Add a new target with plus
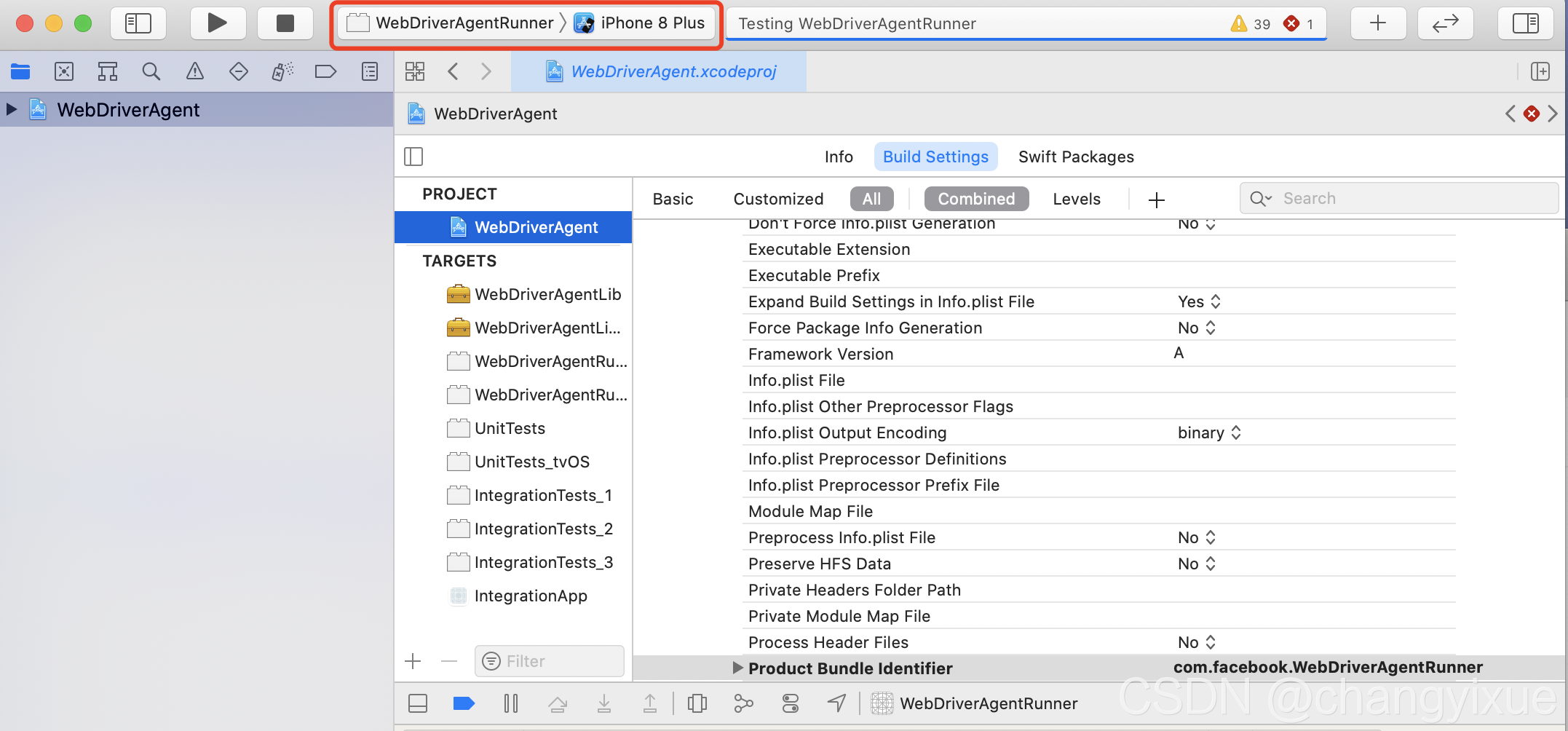The width and height of the screenshot is (1568, 731). (x=413, y=661)
